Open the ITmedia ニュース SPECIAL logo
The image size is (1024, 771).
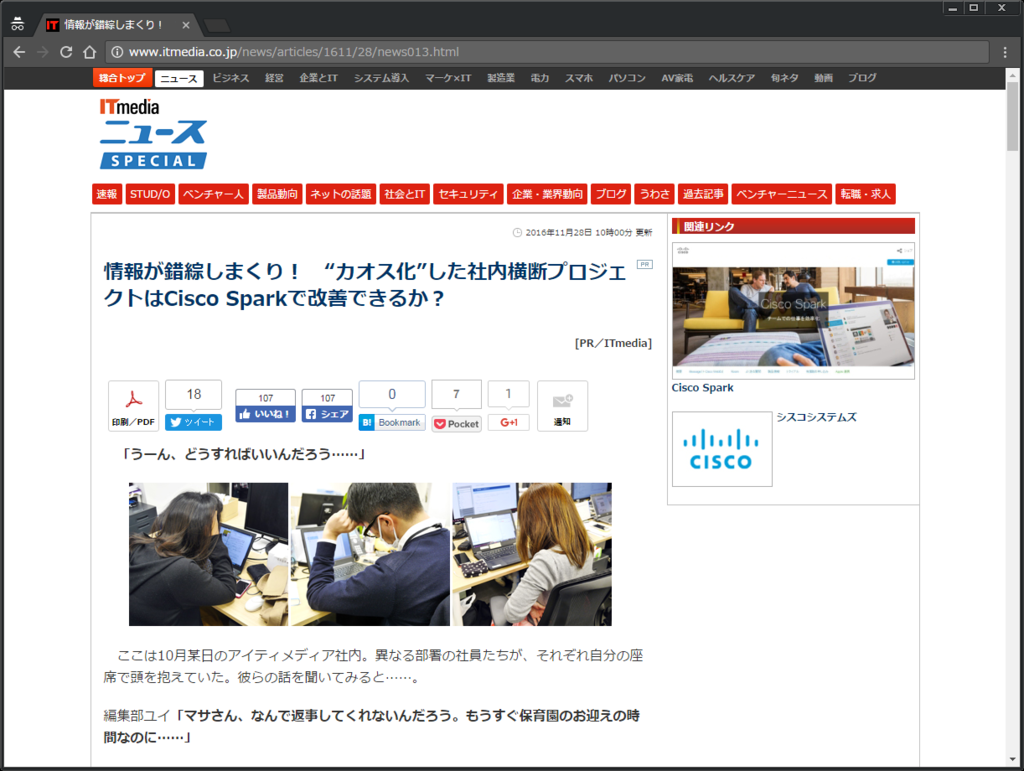point(153,134)
